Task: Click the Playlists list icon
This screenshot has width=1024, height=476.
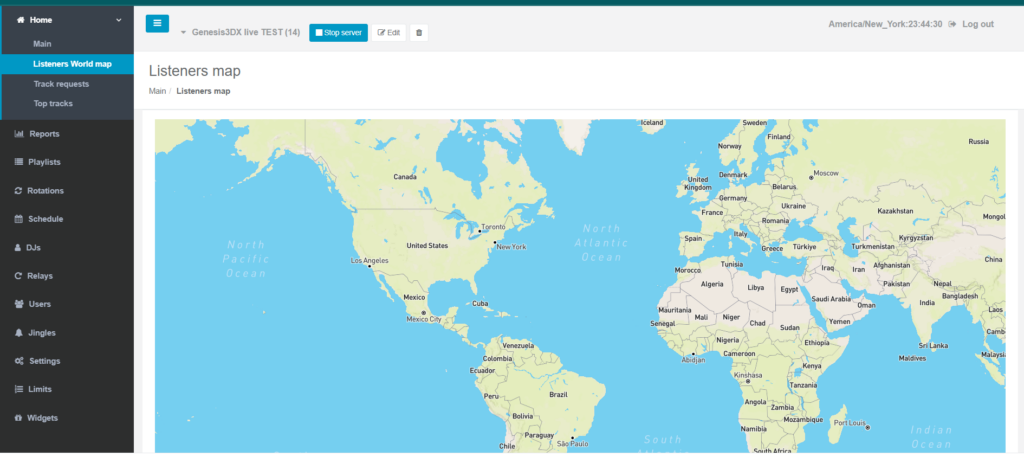Action: pos(19,162)
